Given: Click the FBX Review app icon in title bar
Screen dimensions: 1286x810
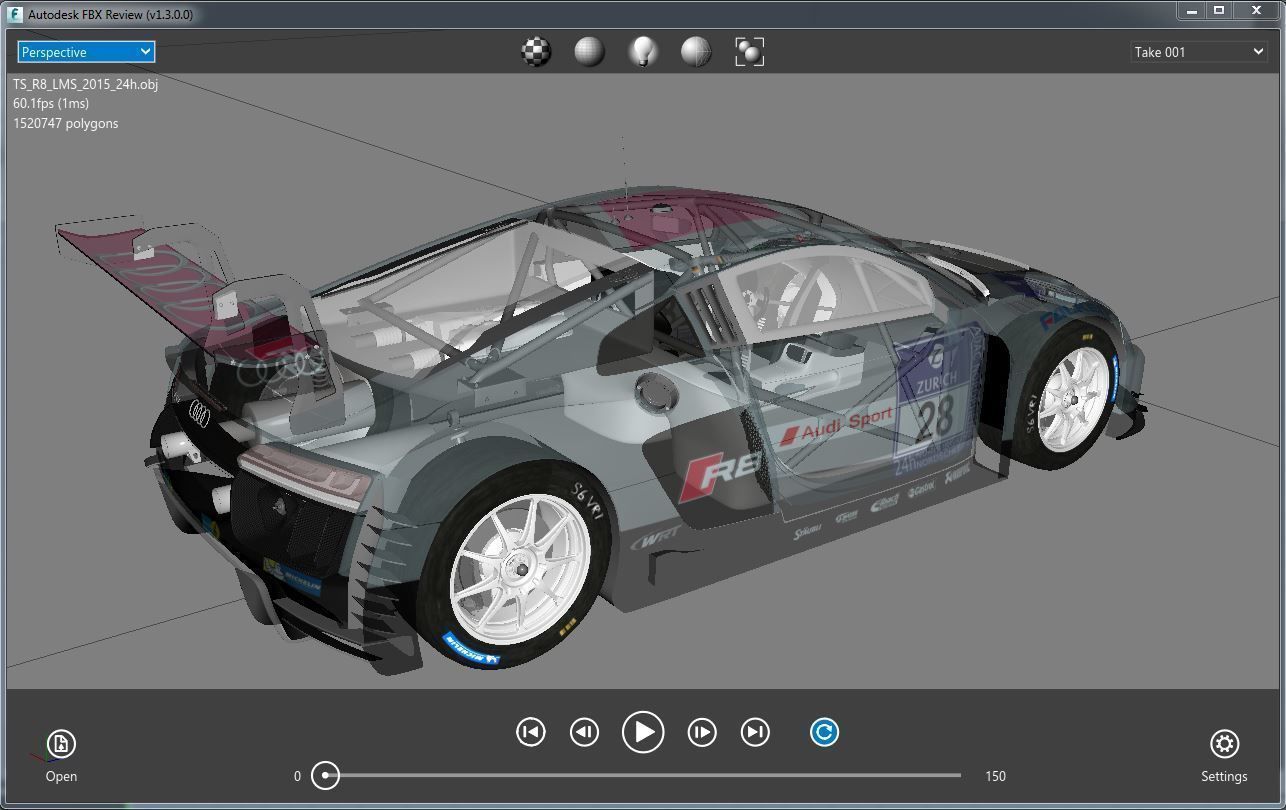Looking at the screenshot, I should 14,14.
